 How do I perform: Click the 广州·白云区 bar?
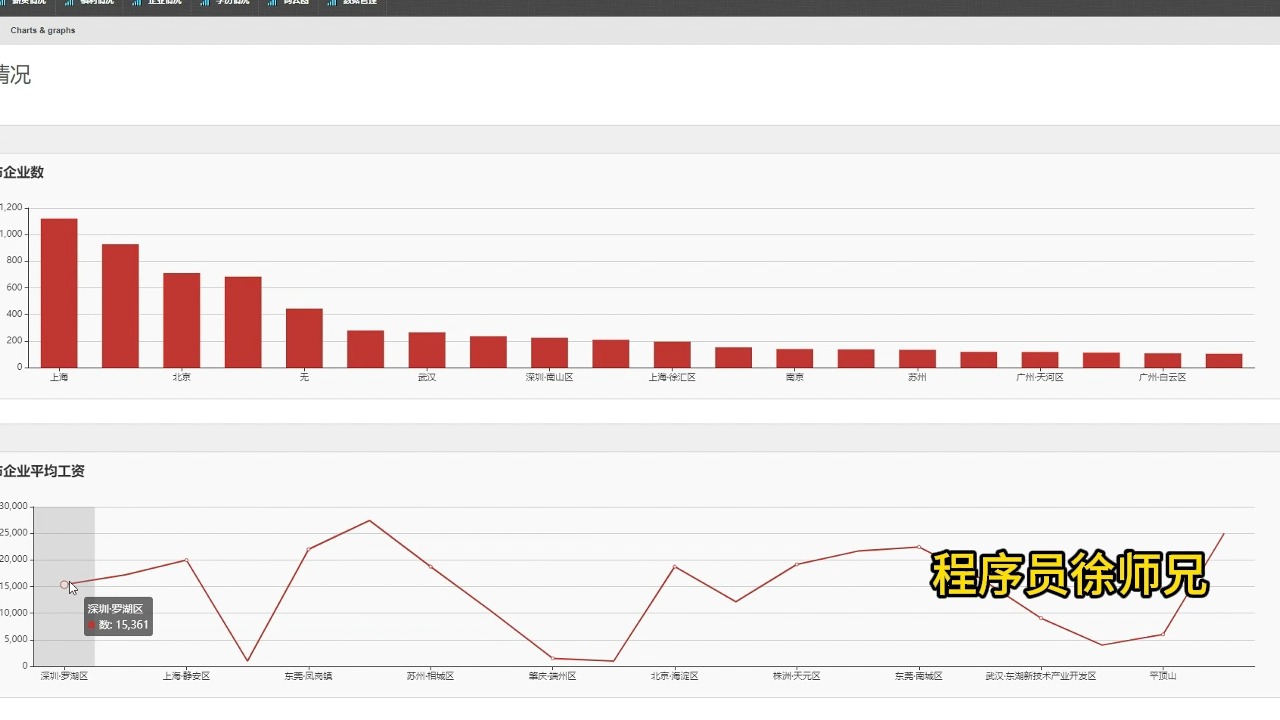pyautogui.click(x=1162, y=360)
